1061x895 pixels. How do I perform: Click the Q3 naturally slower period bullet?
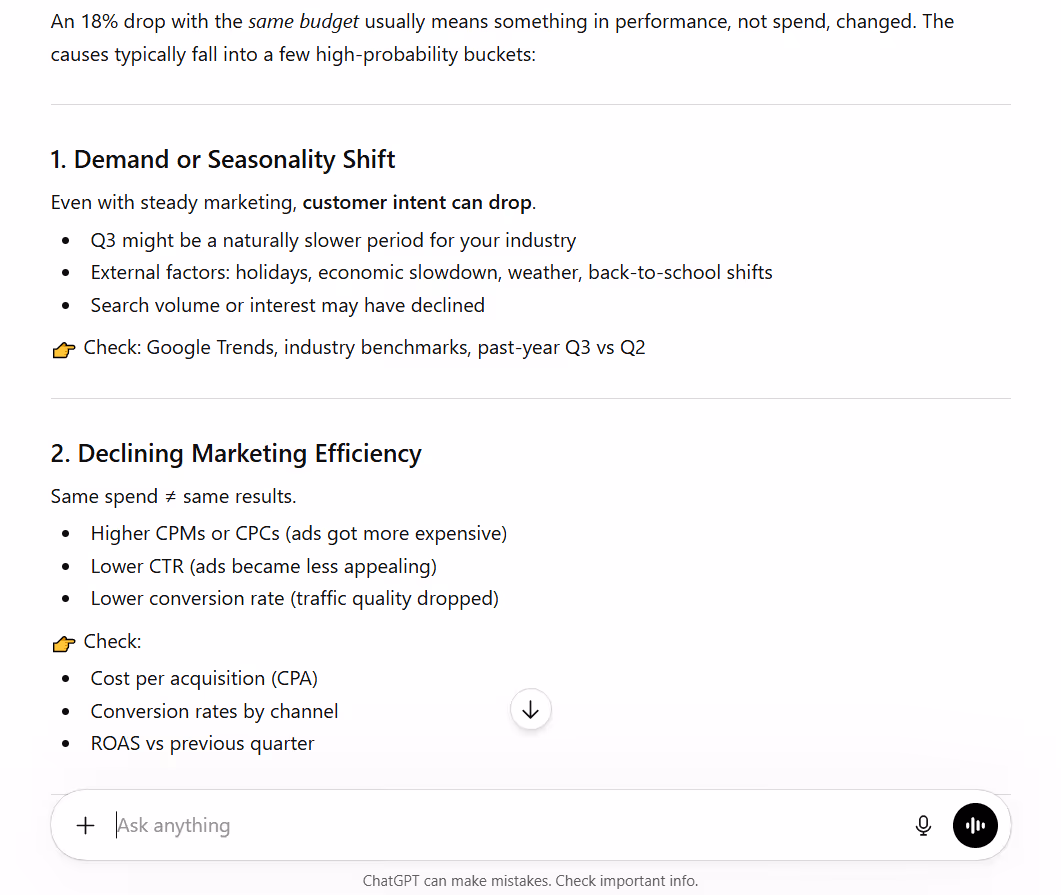[334, 240]
